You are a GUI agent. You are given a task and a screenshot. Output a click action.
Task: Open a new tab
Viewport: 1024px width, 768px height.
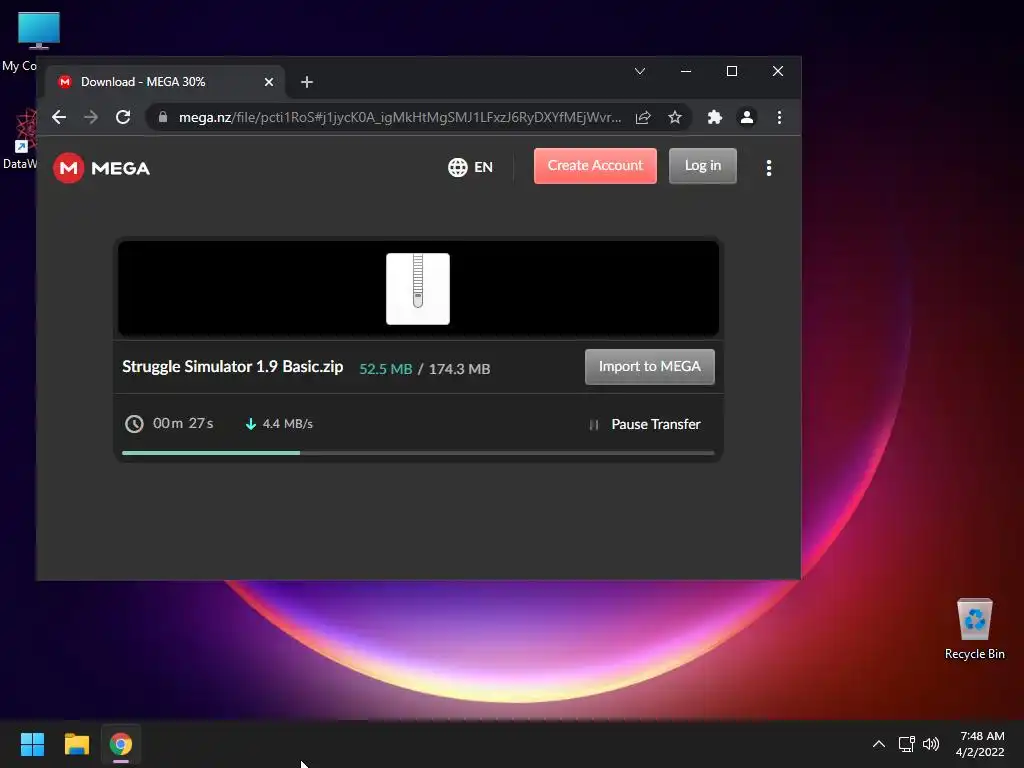307,82
